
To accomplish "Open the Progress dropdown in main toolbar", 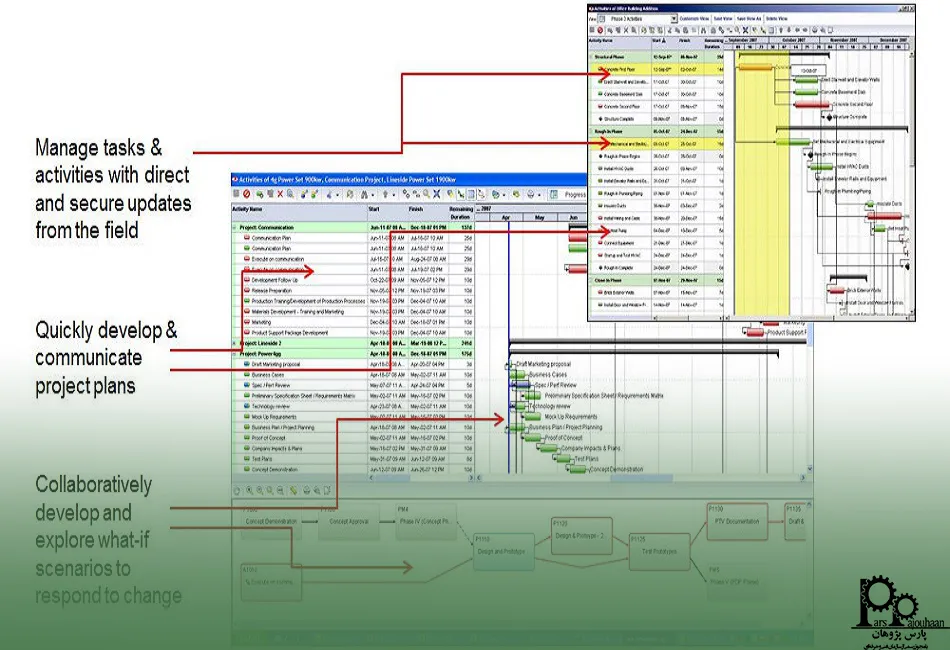I will (x=578, y=194).
